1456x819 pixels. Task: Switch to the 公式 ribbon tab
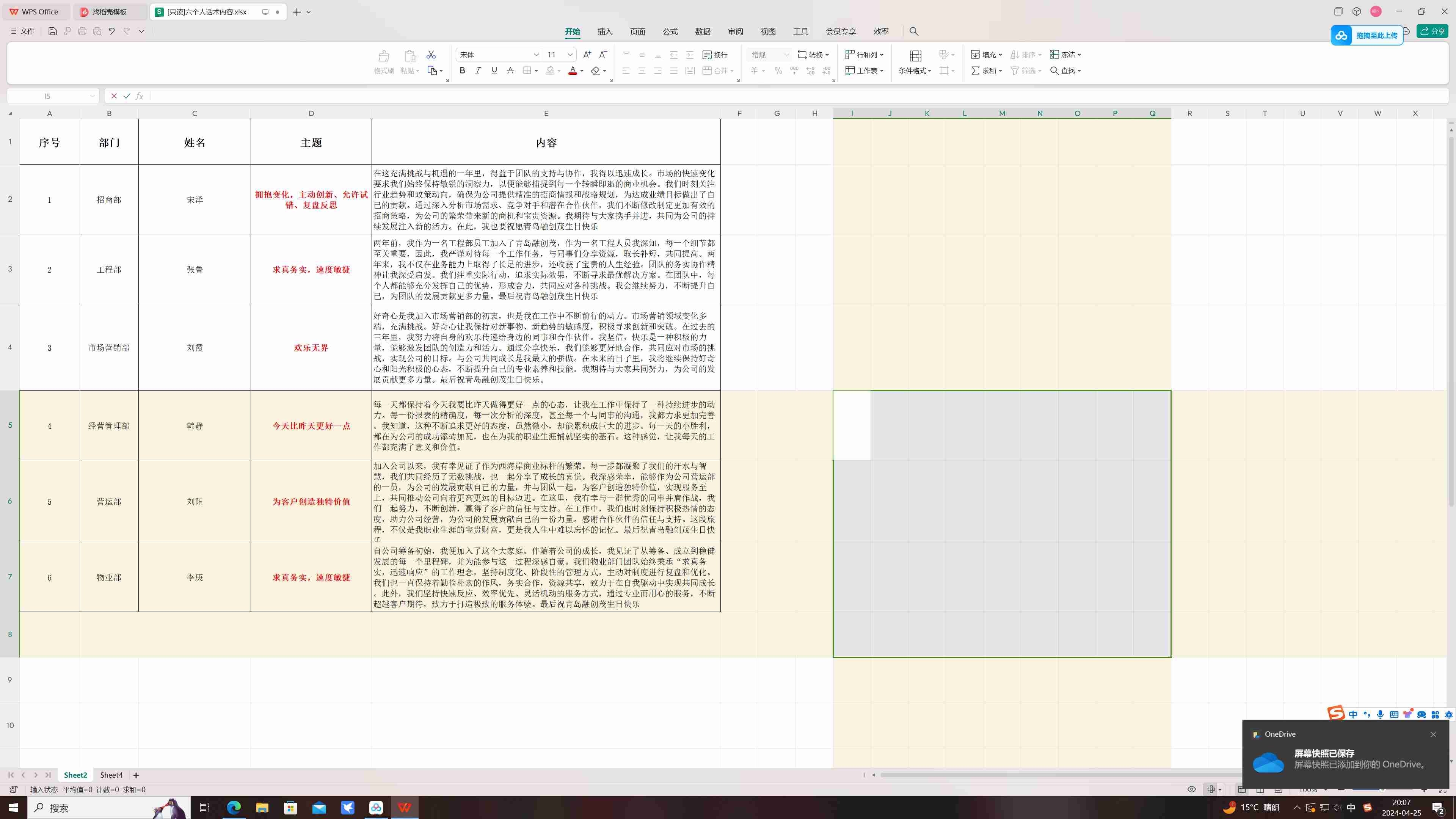coord(670,31)
